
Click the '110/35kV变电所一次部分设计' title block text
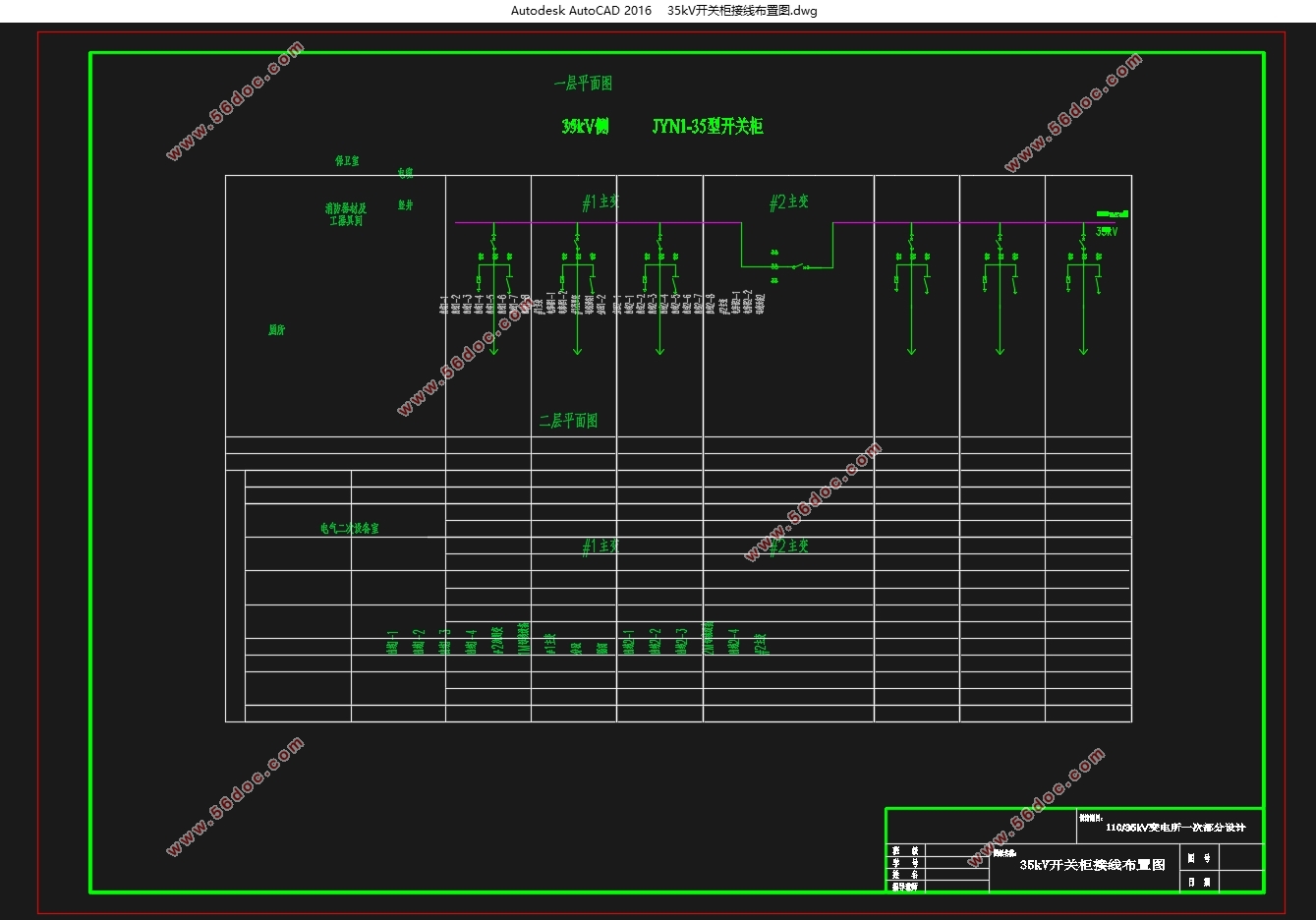click(1175, 828)
